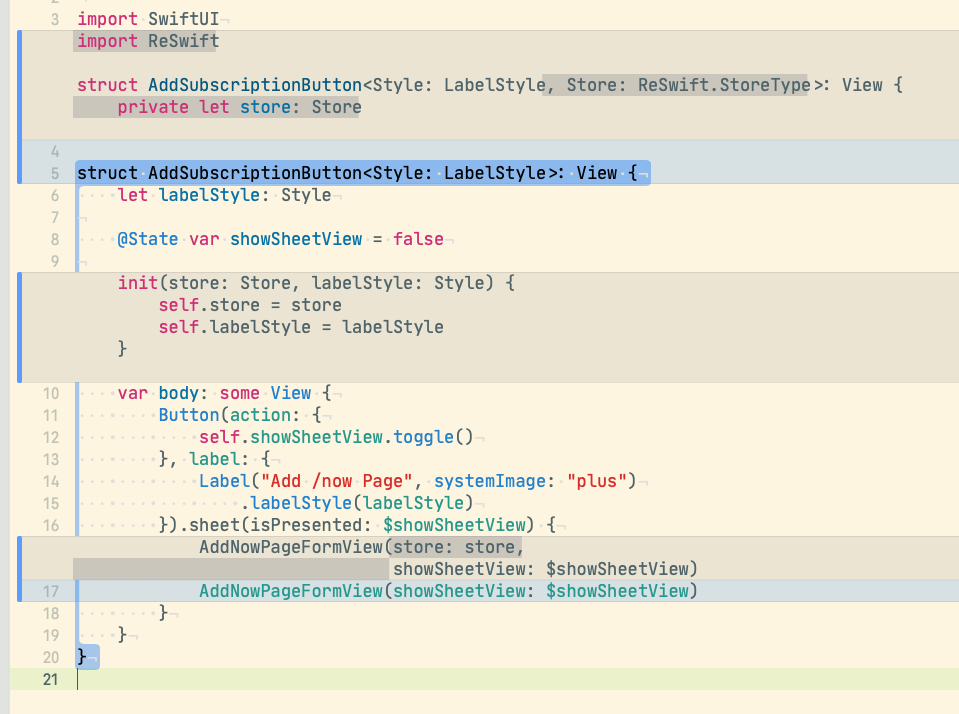Click 'Store: ReSwift.StoreType' in added struct line
Image resolution: width=959 pixels, height=714 pixels.
click(x=688, y=85)
